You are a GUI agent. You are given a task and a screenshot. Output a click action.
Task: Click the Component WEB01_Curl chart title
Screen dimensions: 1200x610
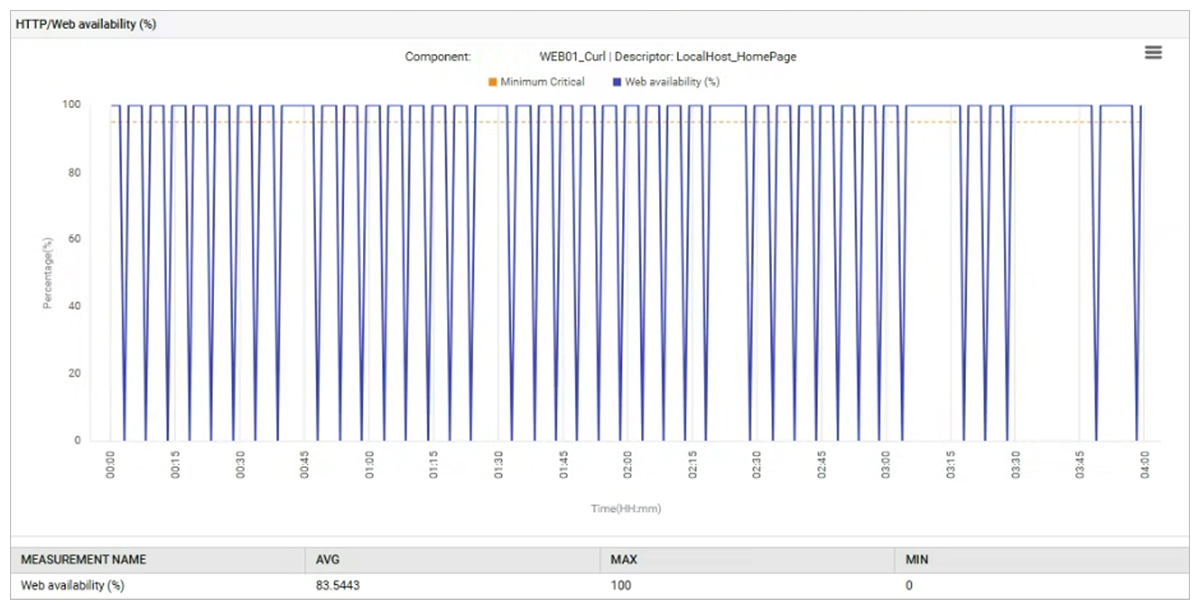600,57
